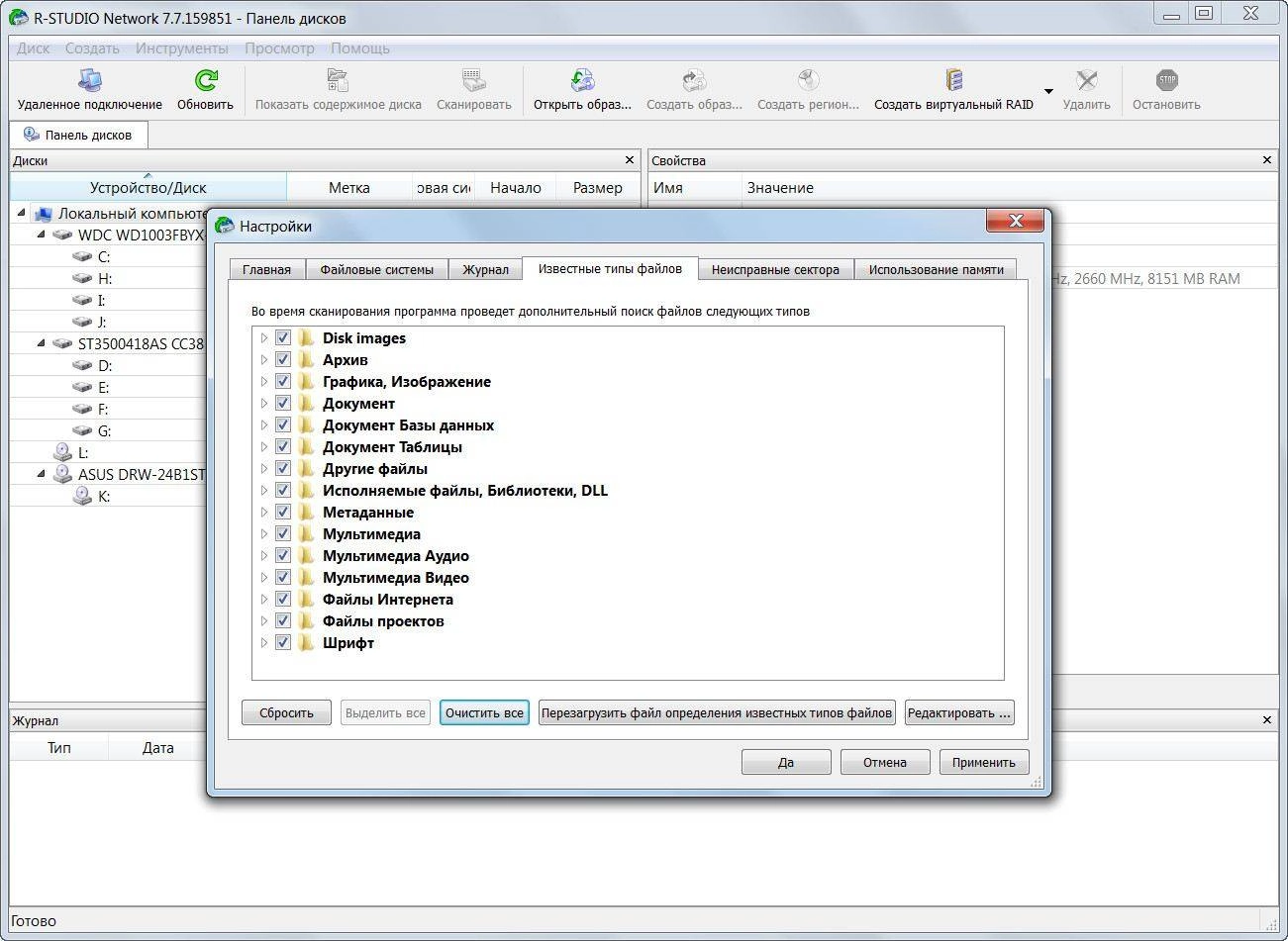This screenshot has width=1288, height=941.
Task: Uncheck the Disk images checkbox
Action: click(283, 338)
